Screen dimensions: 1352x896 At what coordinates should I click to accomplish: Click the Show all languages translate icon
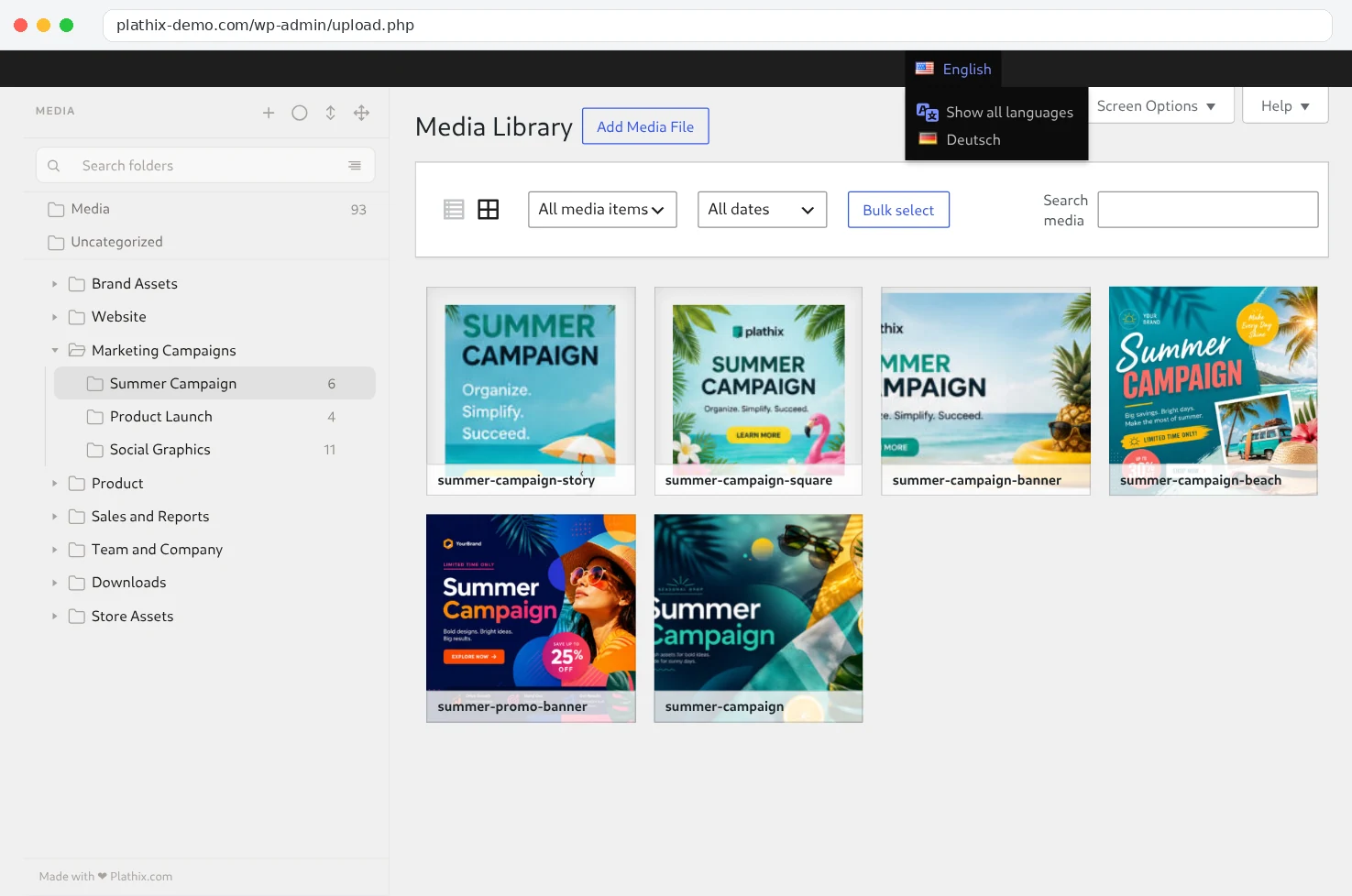click(x=928, y=112)
